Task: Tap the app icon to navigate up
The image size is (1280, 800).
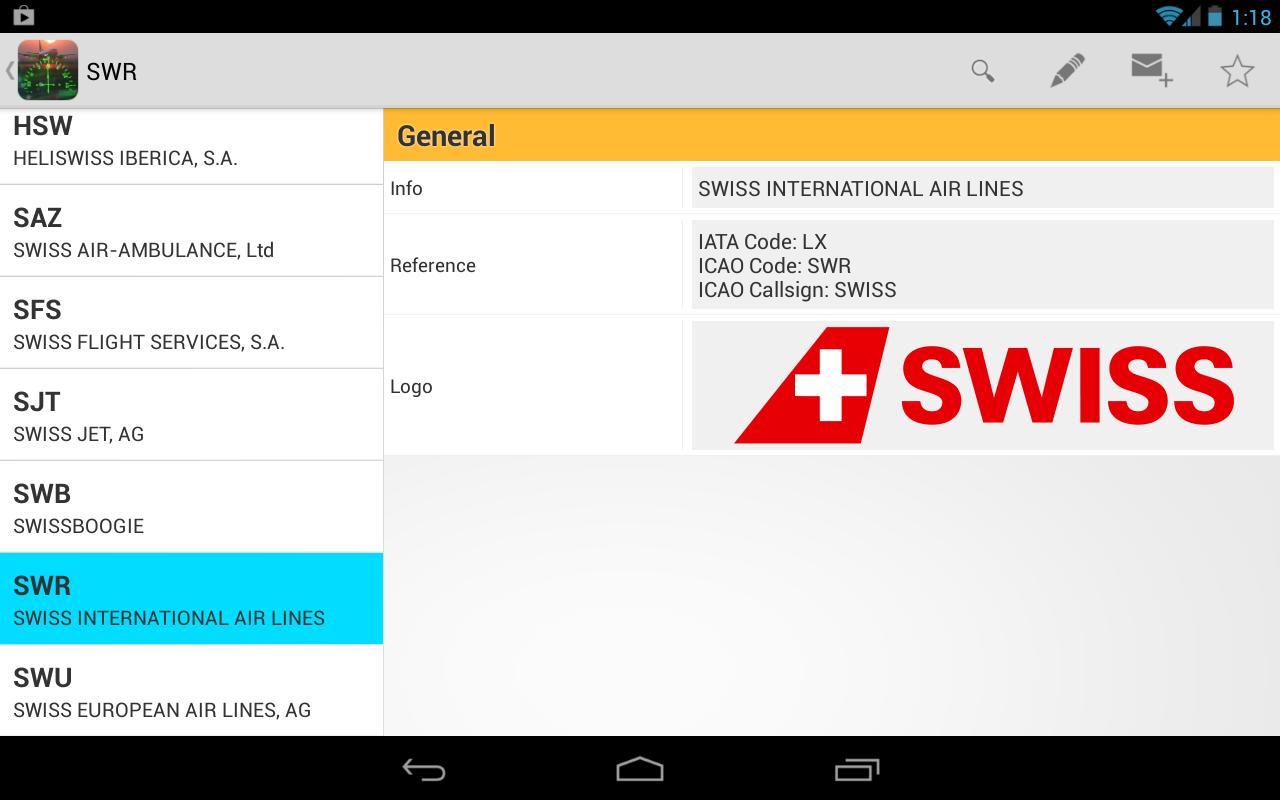Action: [47, 70]
